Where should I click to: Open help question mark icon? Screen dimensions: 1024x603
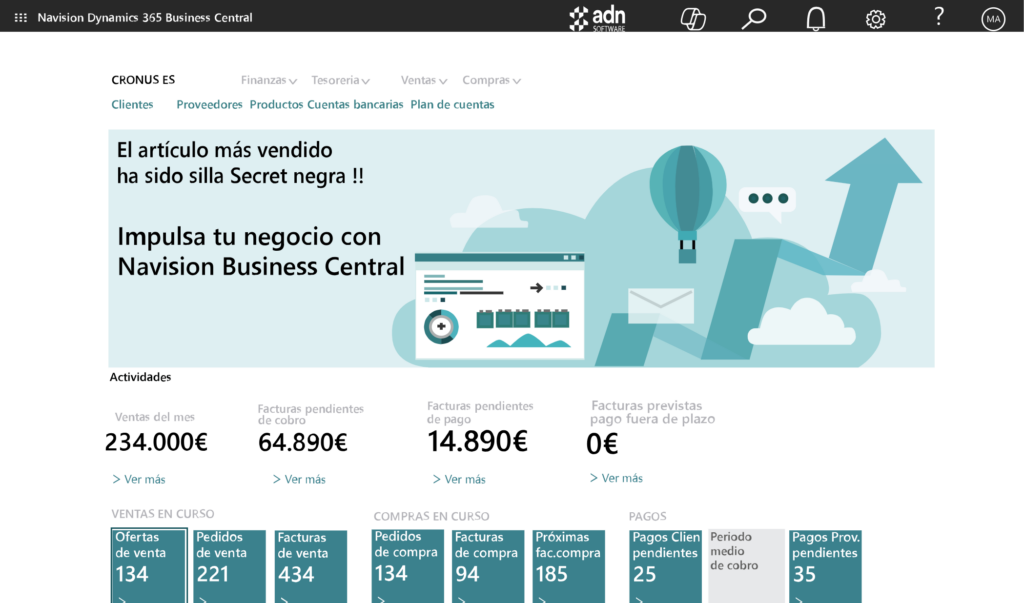(938, 16)
